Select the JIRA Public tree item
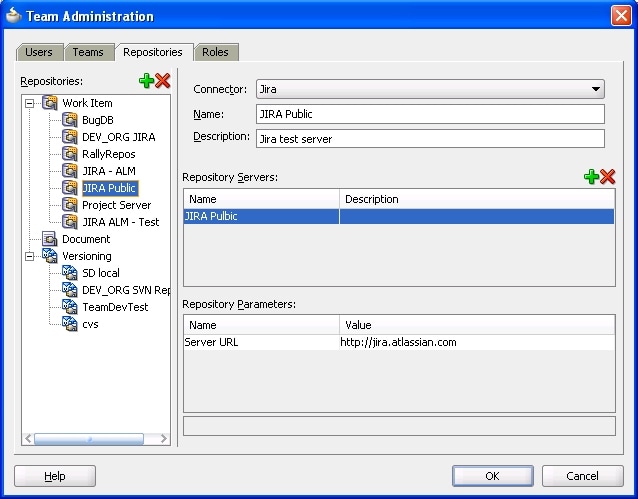This screenshot has height=499, width=638. coord(110,188)
